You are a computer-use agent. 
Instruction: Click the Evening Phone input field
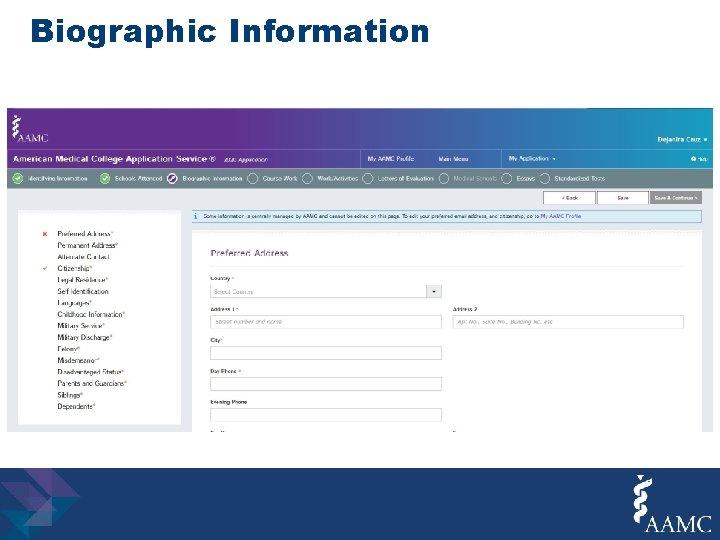pyautogui.click(x=326, y=415)
